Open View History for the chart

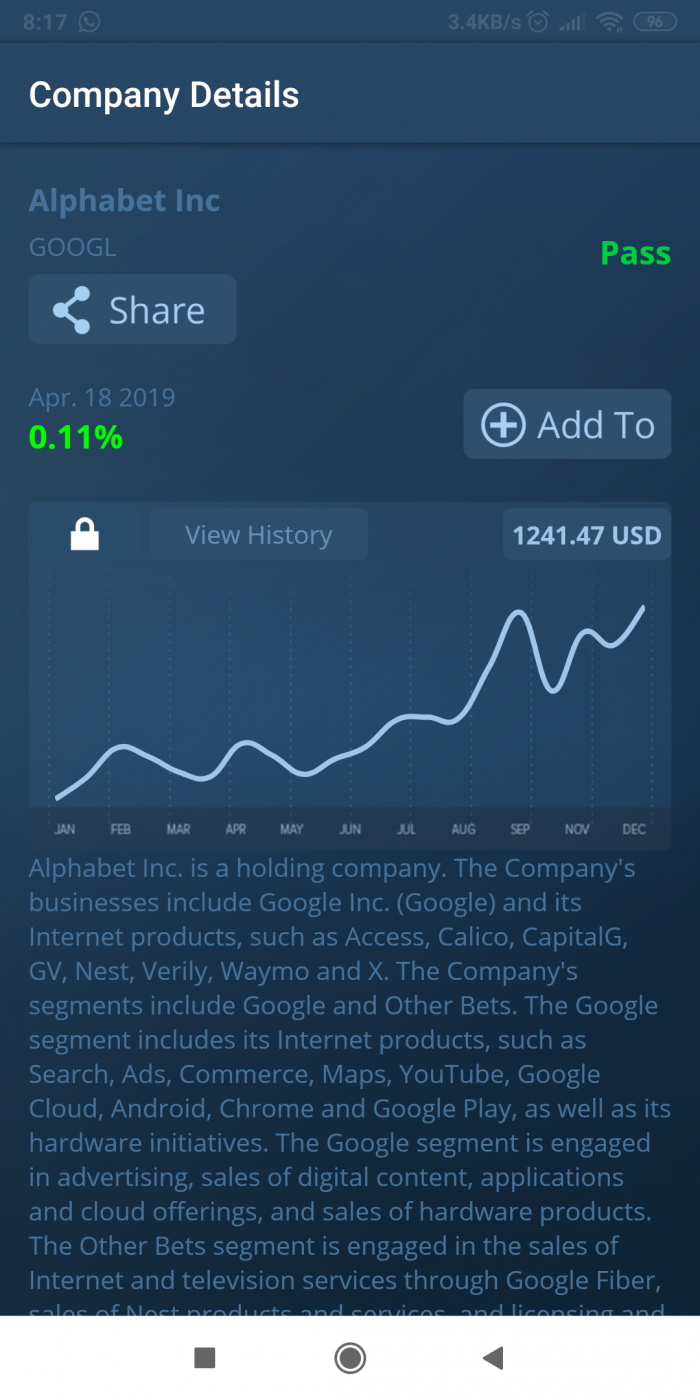[x=258, y=535]
